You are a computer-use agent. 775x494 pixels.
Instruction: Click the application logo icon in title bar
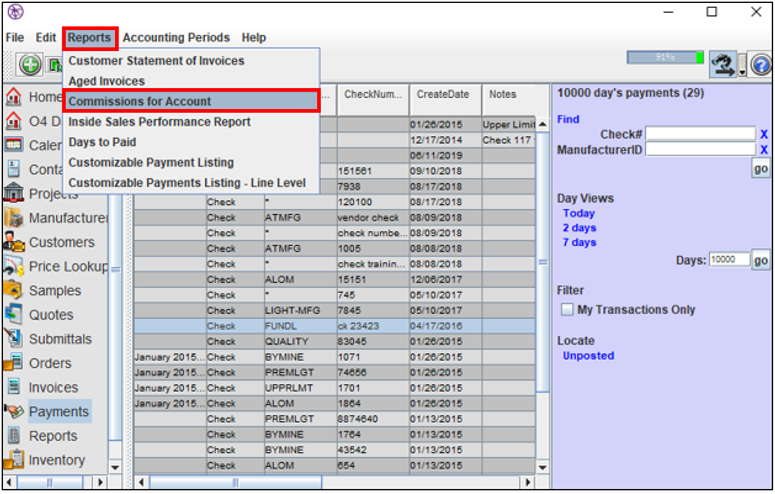tap(15, 12)
